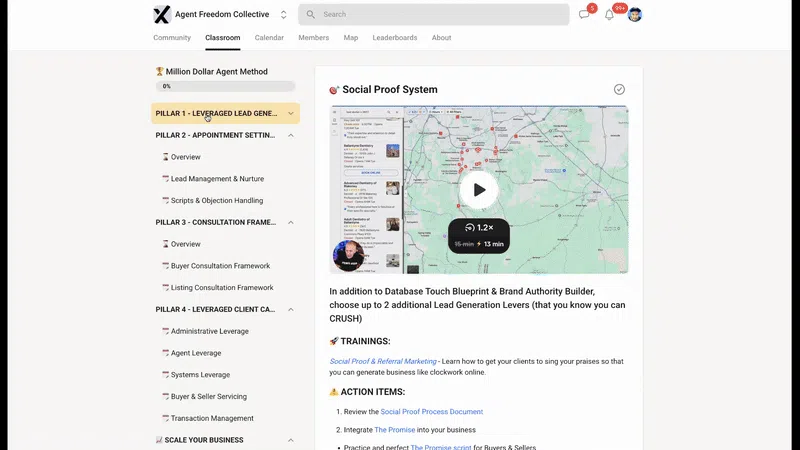This screenshot has height=450, width=800.
Task: Open Social Proof Process Document link
Action: coord(432,412)
